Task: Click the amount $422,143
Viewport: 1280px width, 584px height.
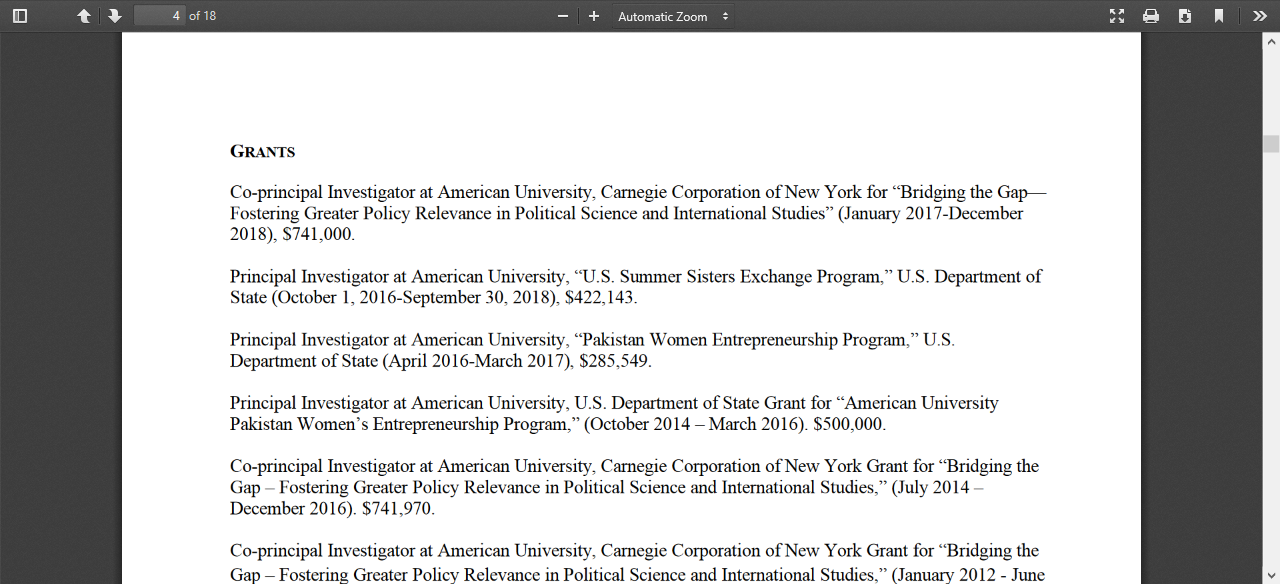Action: coord(600,298)
